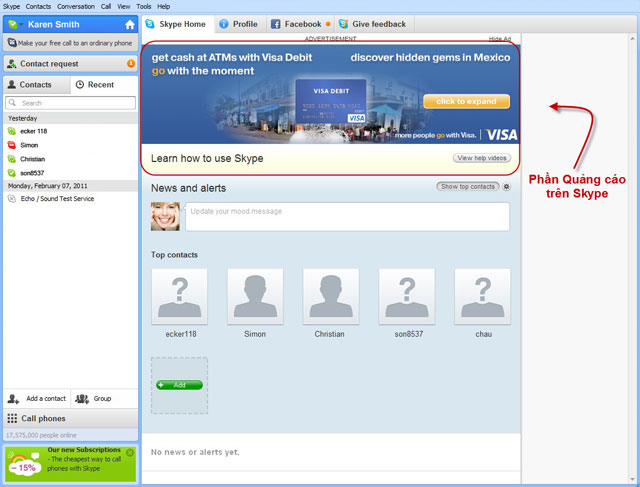The width and height of the screenshot is (640, 487).
Task: Switch to the Skype Home tab
Action: [178, 24]
